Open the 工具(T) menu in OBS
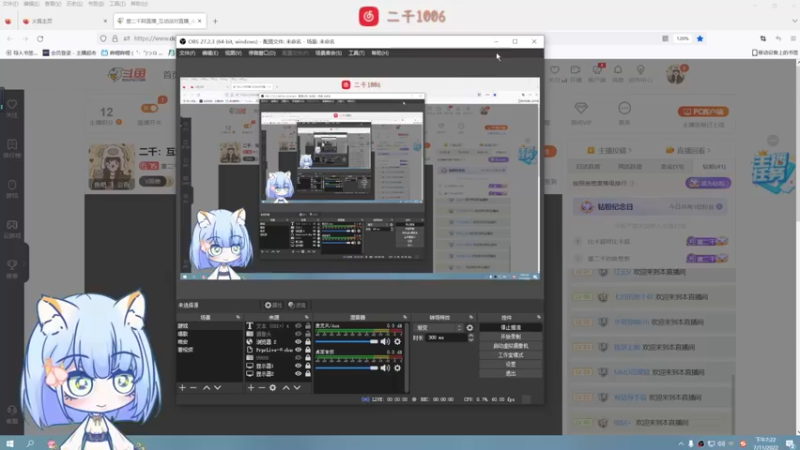 click(357, 53)
